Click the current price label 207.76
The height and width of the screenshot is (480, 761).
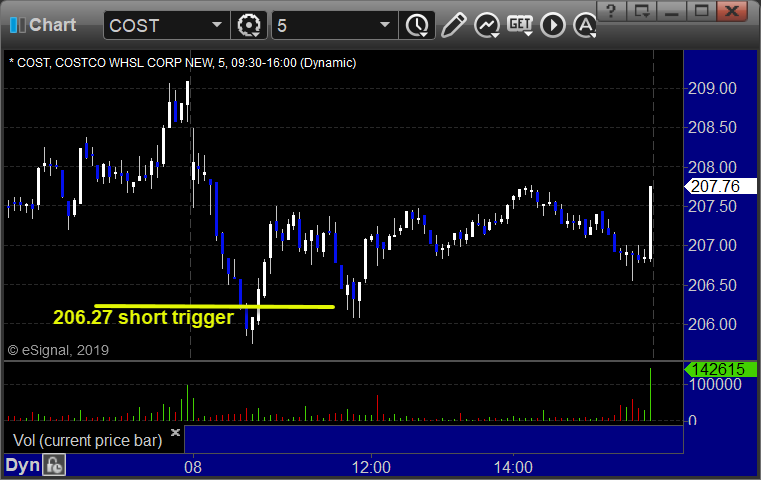pos(720,186)
